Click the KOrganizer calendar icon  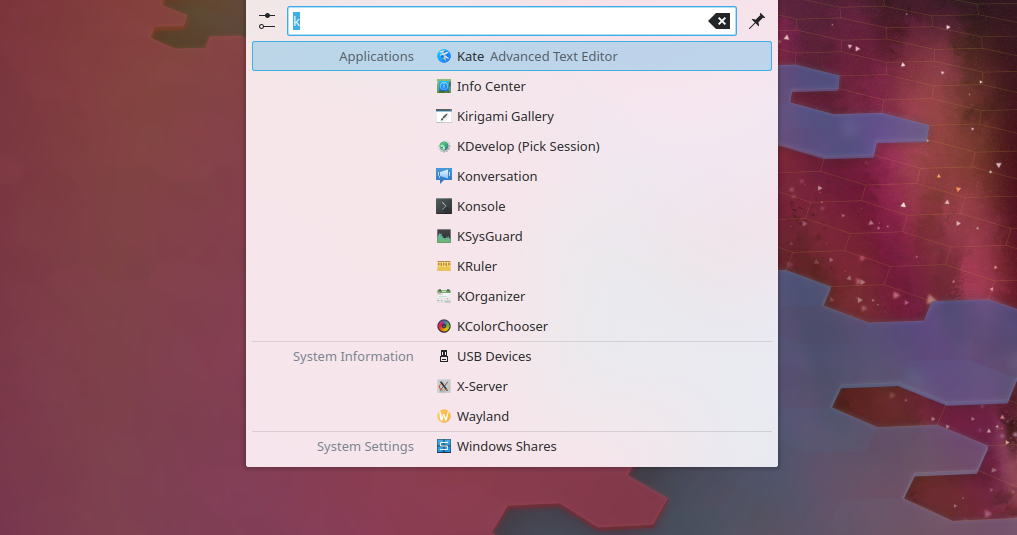pos(444,296)
